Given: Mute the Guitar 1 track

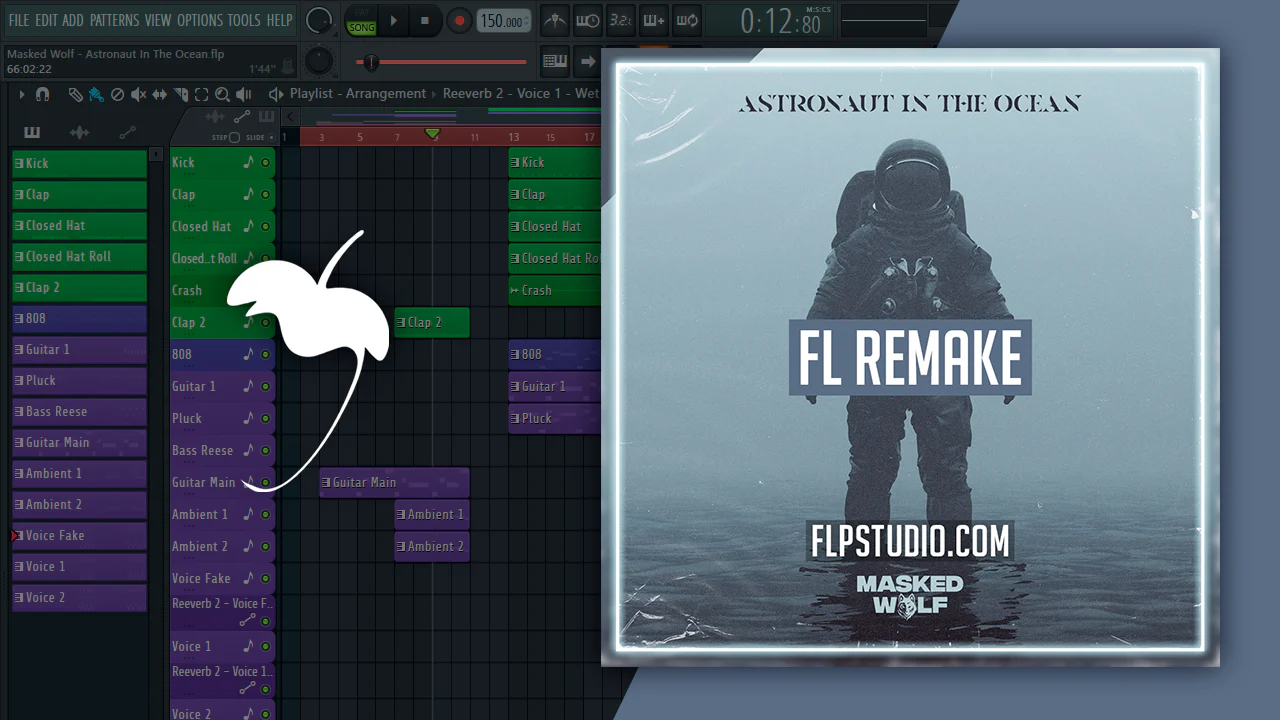Looking at the screenshot, I should tap(265, 387).
